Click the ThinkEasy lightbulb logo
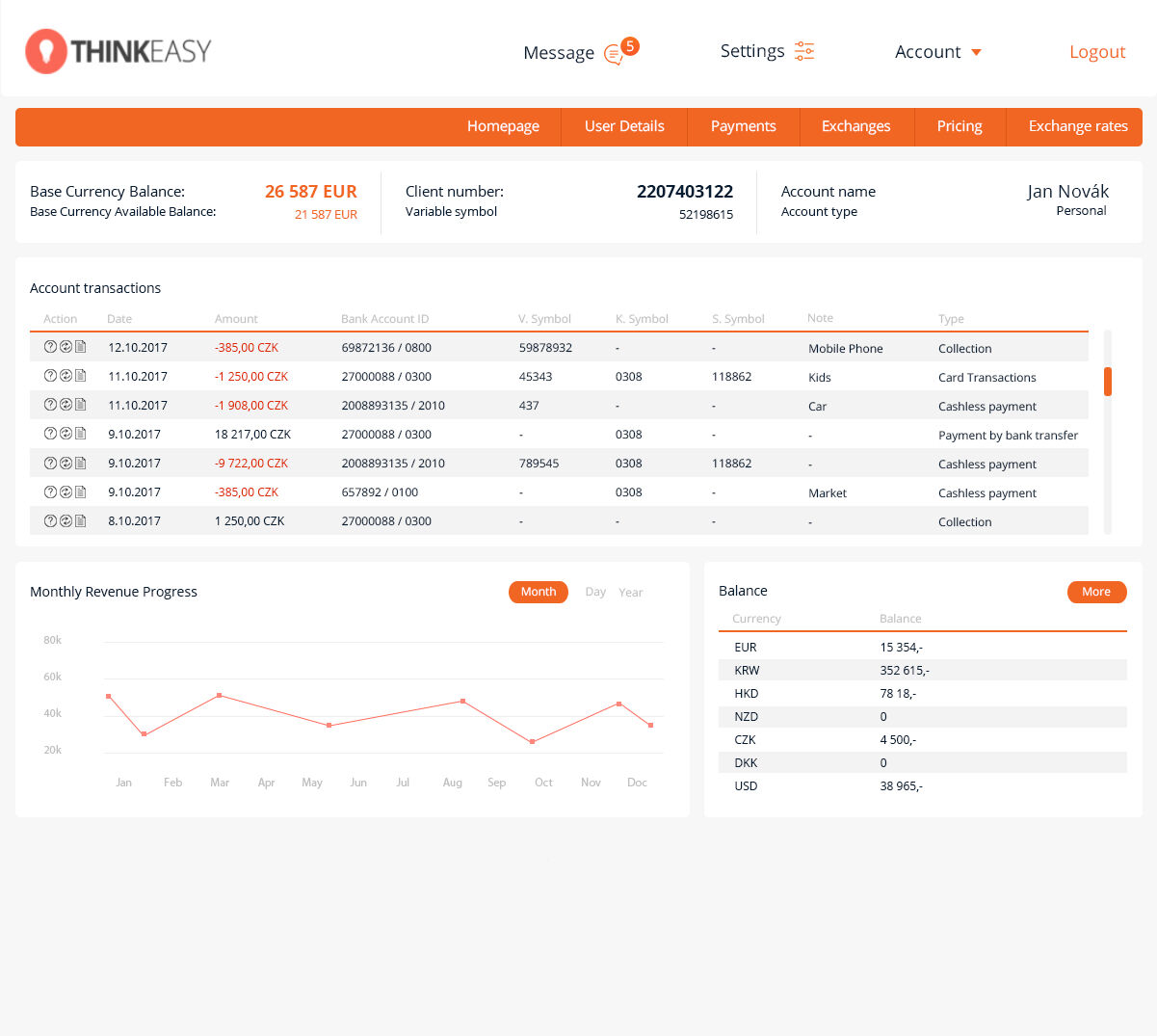The image size is (1157, 1036). [x=46, y=51]
